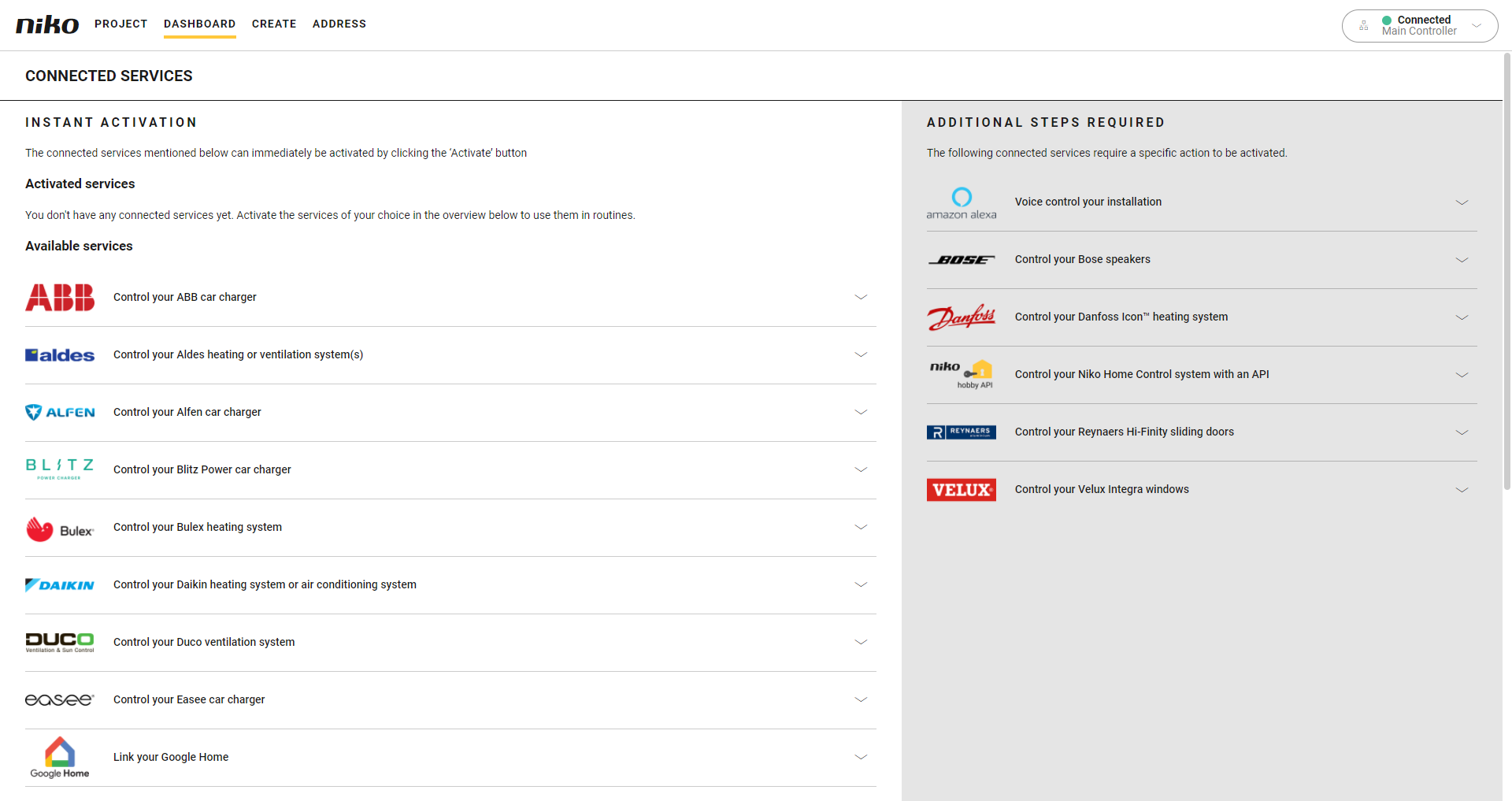1512x801 pixels.
Task: Click the ABB brand logo
Action: 60,298
